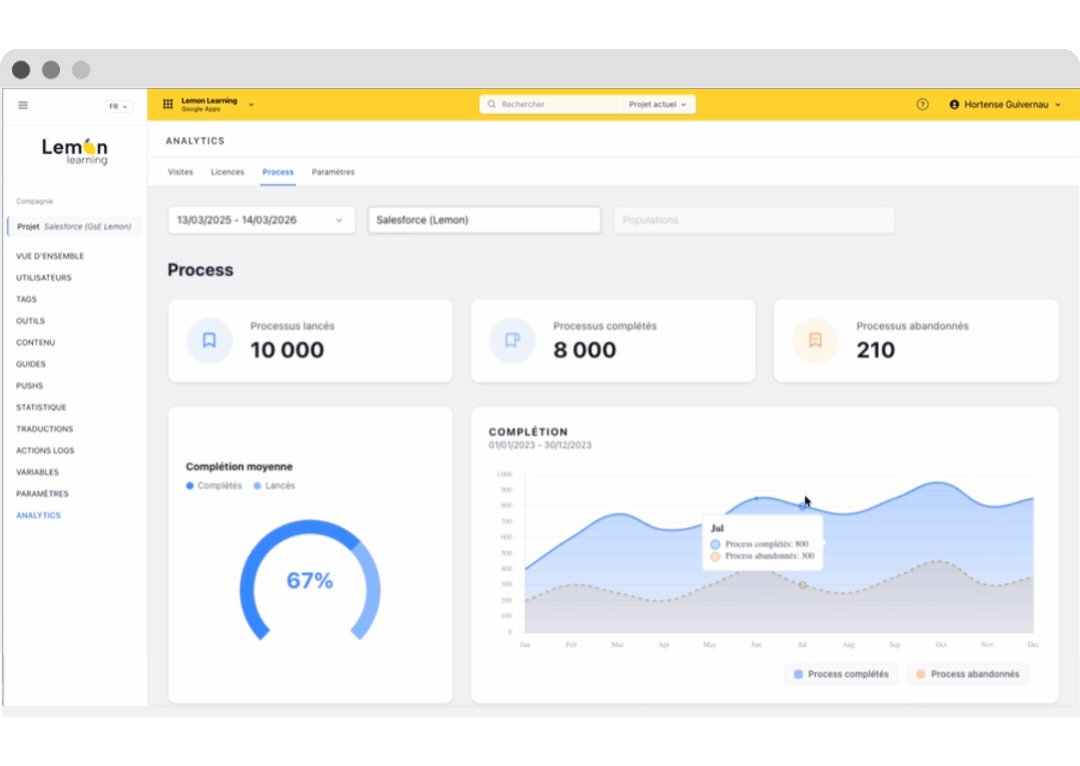Click the Processus complétés icon
The height and width of the screenshot is (766, 1080).
pos(512,340)
